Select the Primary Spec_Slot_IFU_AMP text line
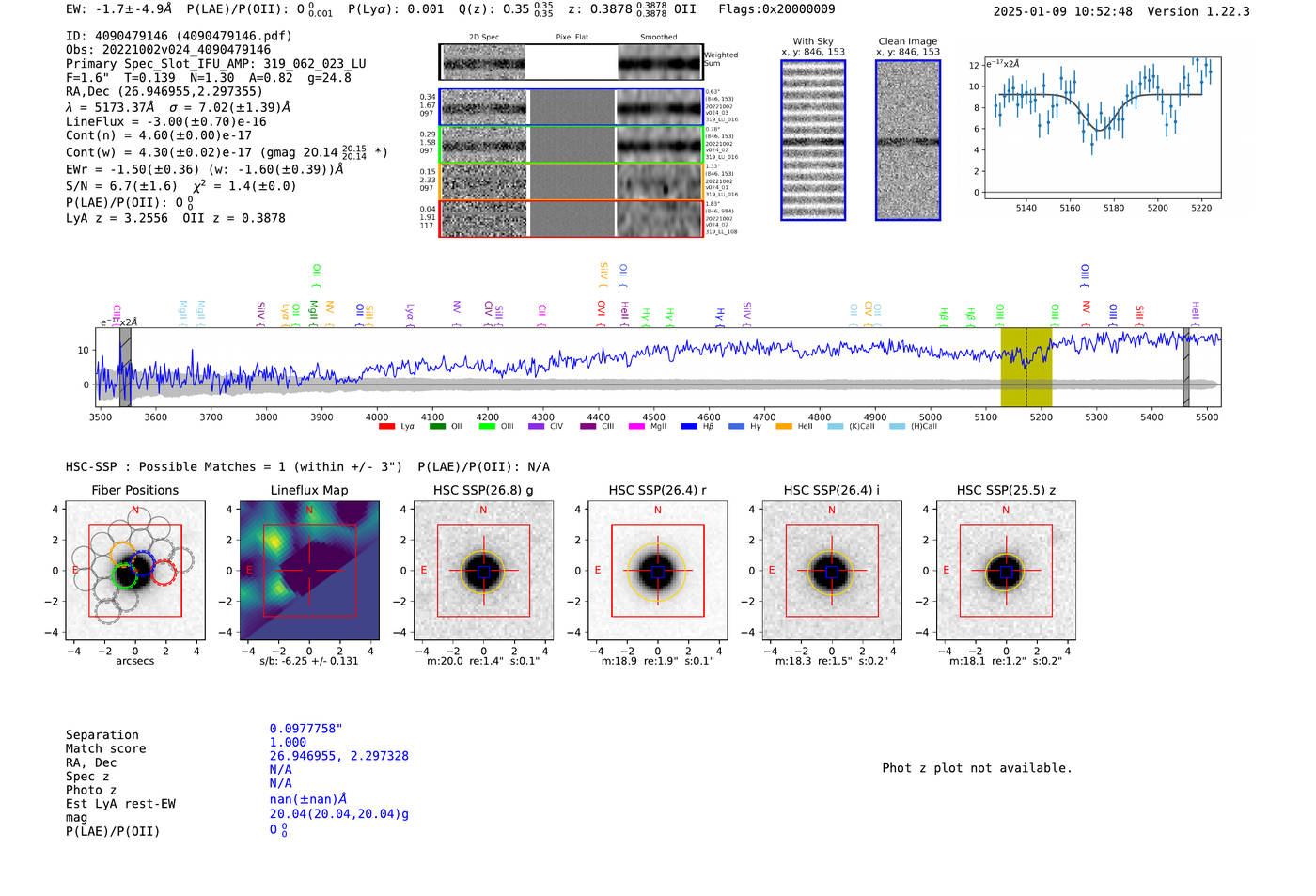This screenshot has width=1316, height=896. click(216, 64)
